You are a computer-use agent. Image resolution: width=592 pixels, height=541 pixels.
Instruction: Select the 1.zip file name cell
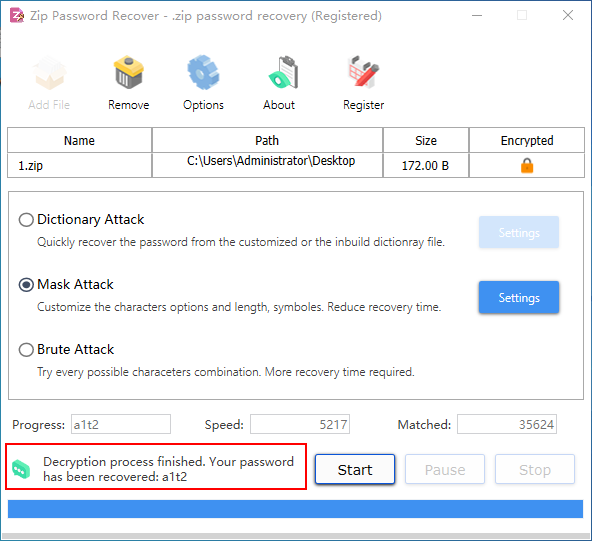pos(79,165)
